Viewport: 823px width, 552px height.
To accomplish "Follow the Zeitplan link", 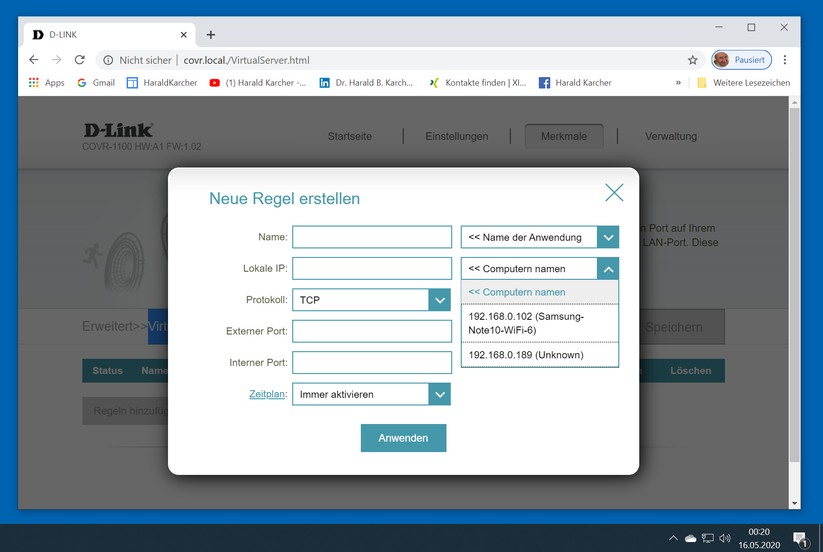I will coord(267,394).
